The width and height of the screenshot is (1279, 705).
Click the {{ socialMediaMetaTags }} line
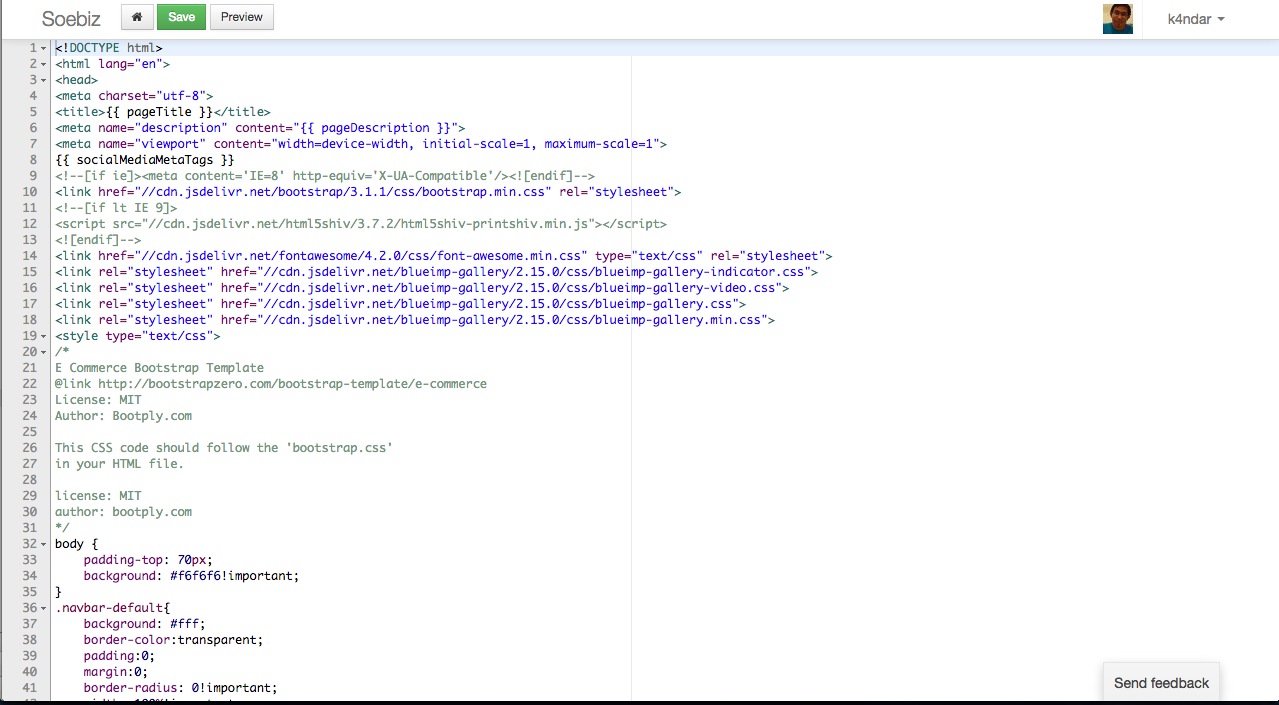(x=145, y=160)
